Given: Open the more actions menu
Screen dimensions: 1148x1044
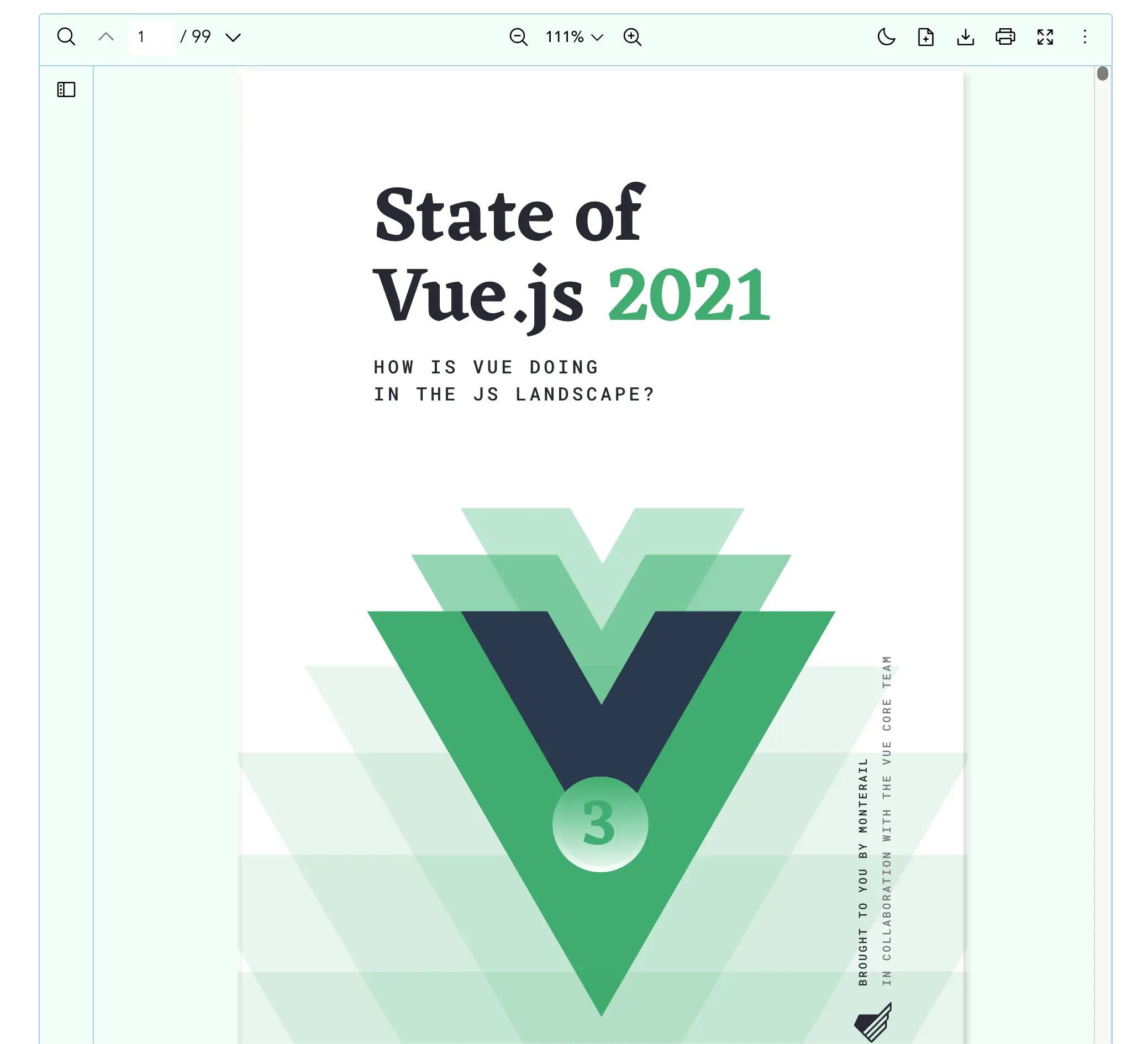Looking at the screenshot, I should (x=1085, y=37).
